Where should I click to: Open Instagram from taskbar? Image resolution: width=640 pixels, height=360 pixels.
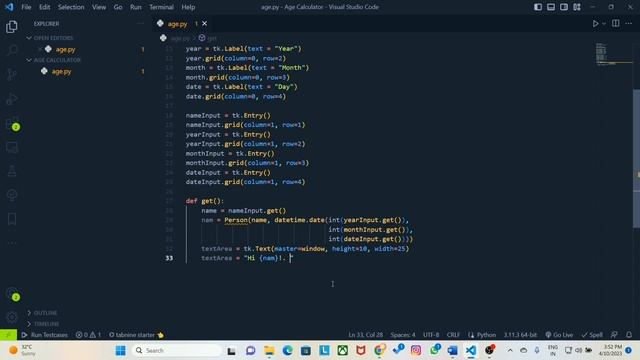coord(416,350)
